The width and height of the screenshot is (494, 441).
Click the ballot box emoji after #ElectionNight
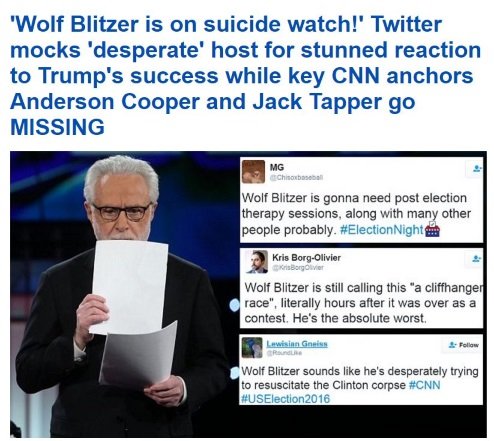(432, 229)
